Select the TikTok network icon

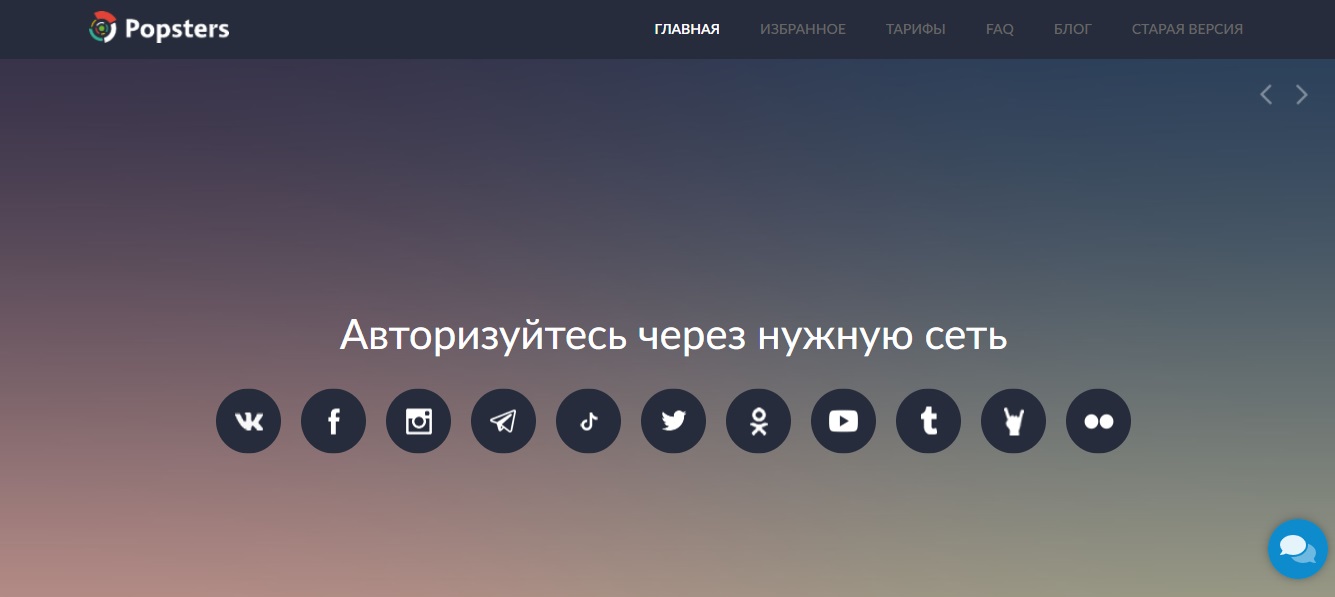pyautogui.click(x=588, y=421)
